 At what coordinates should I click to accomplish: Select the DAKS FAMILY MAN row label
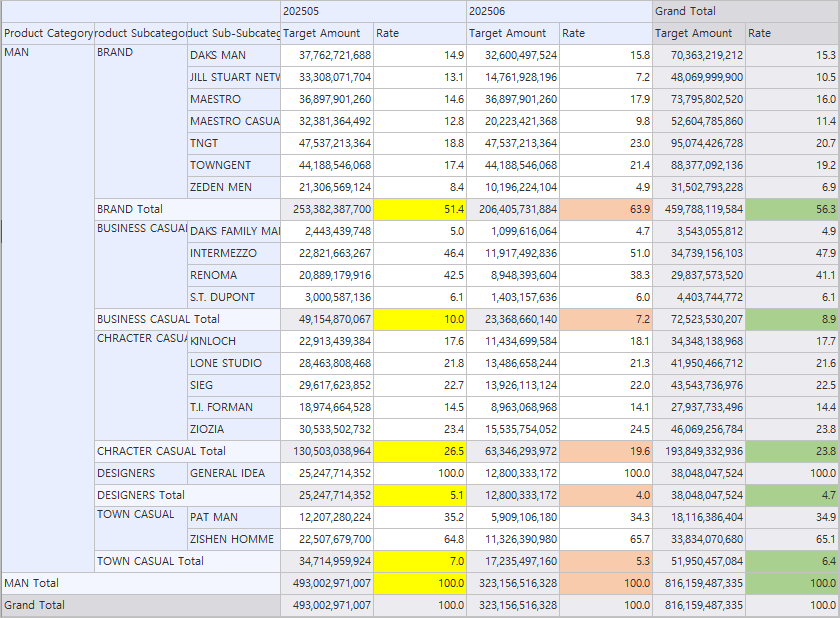point(234,231)
